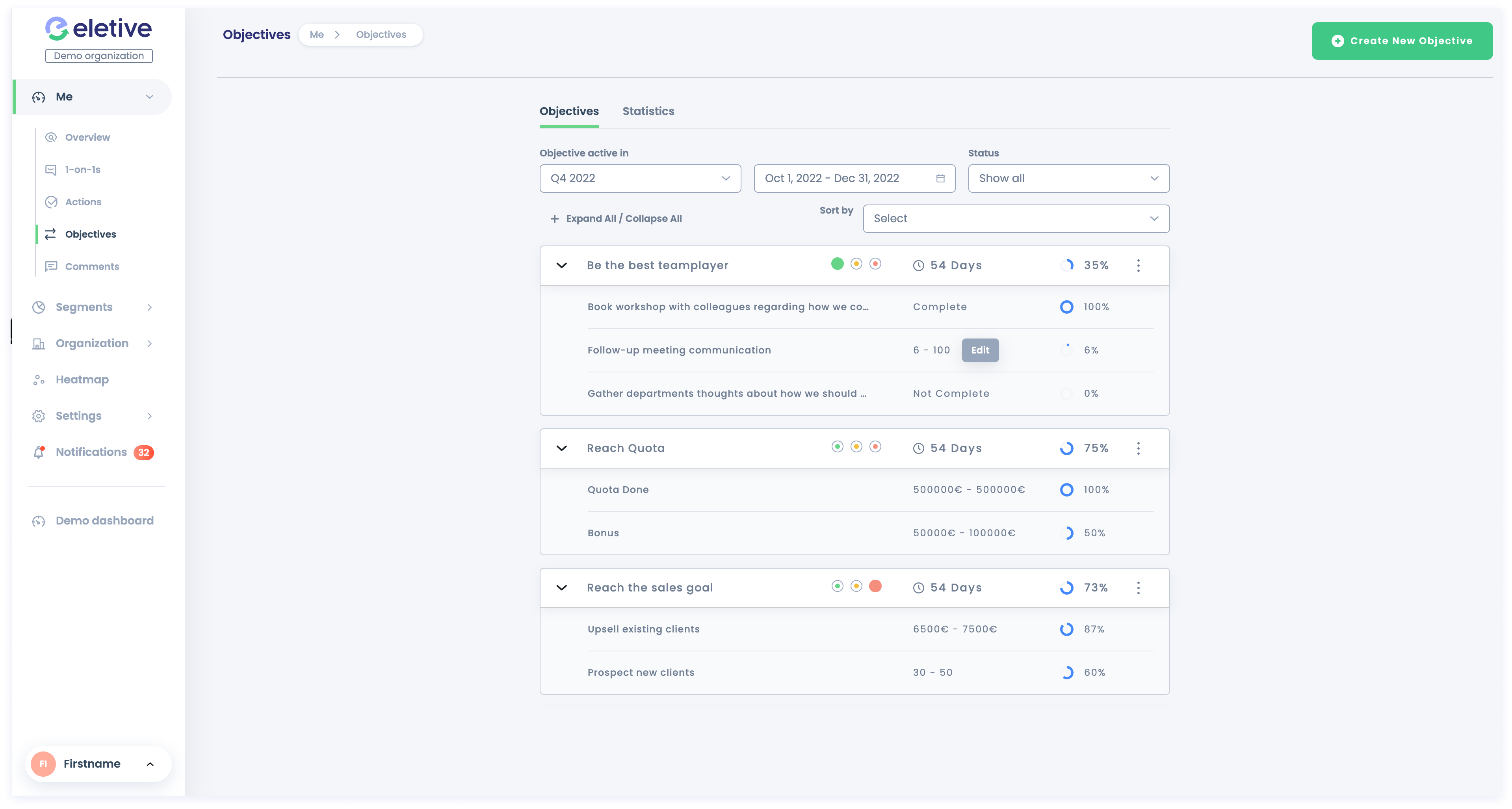Image resolution: width=1512 pixels, height=809 pixels.
Task: Click the Comments icon in the sidebar
Action: pyautogui.click(x=51, y=266)
